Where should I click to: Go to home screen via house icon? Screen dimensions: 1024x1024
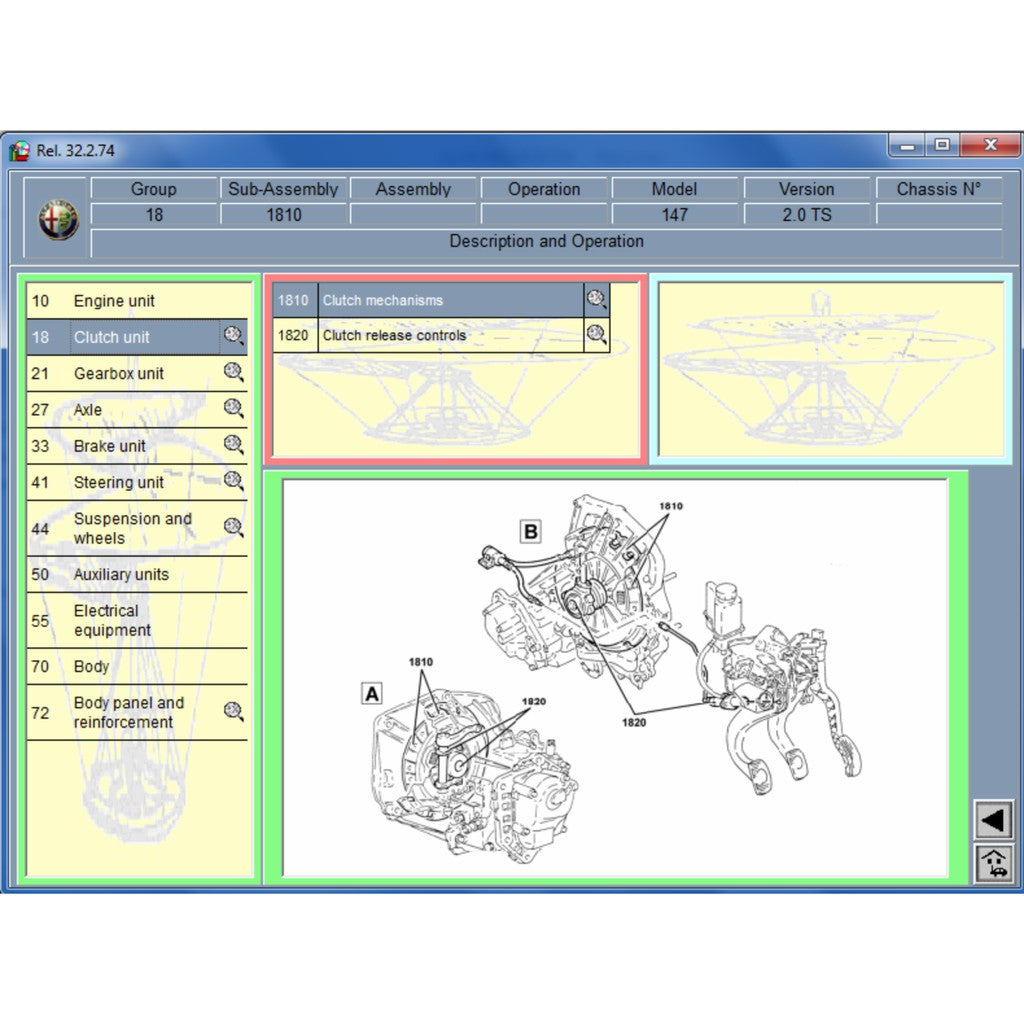994,863
